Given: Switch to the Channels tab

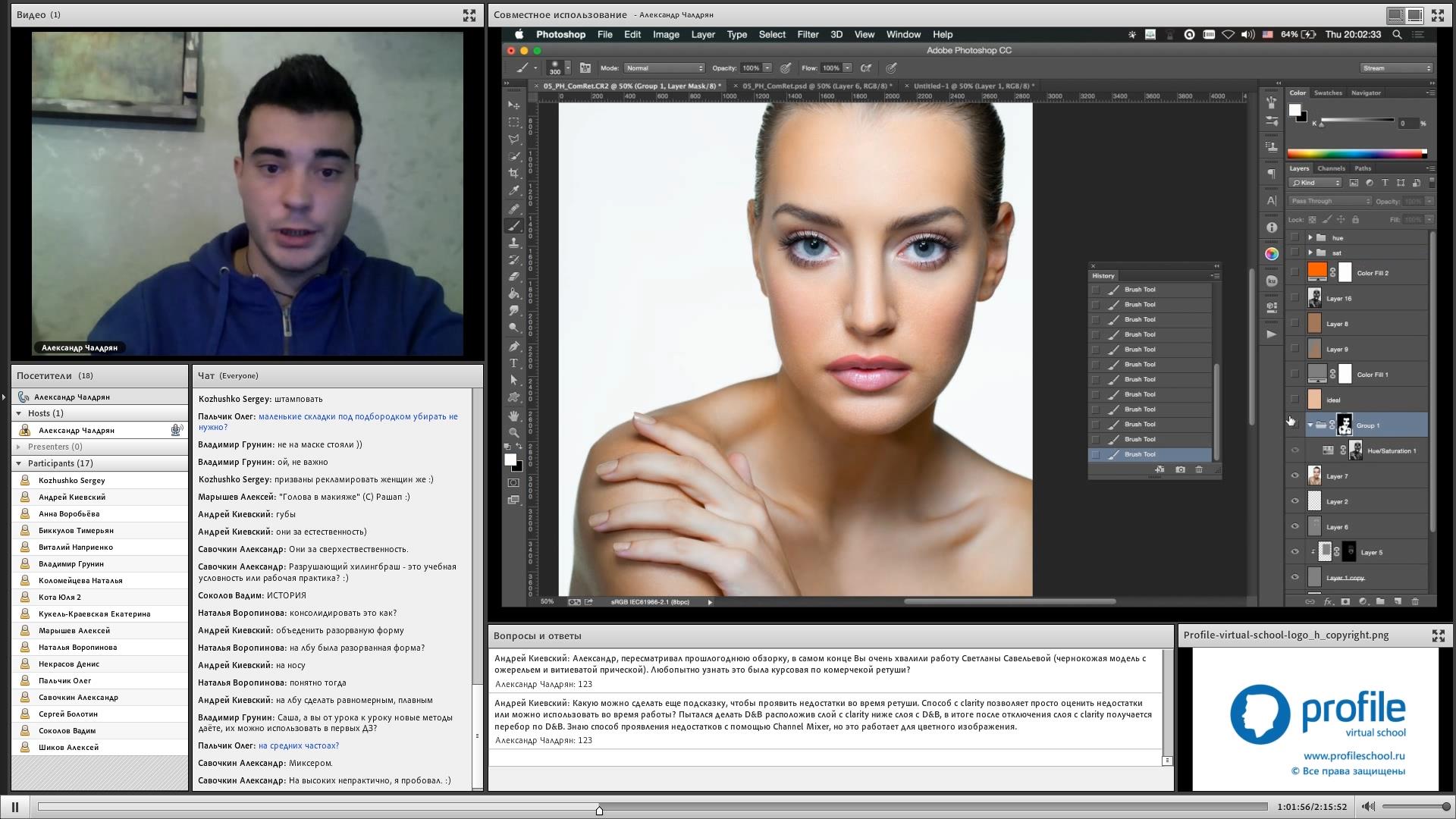Looking at the screenshot, I should (x=1331, y=168).
